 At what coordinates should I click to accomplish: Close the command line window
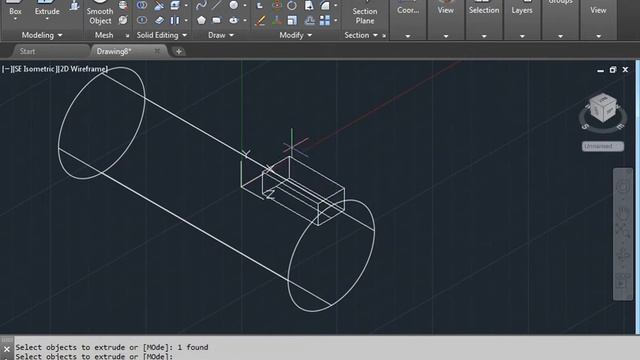pyautogui.click(x=7, y=349)
